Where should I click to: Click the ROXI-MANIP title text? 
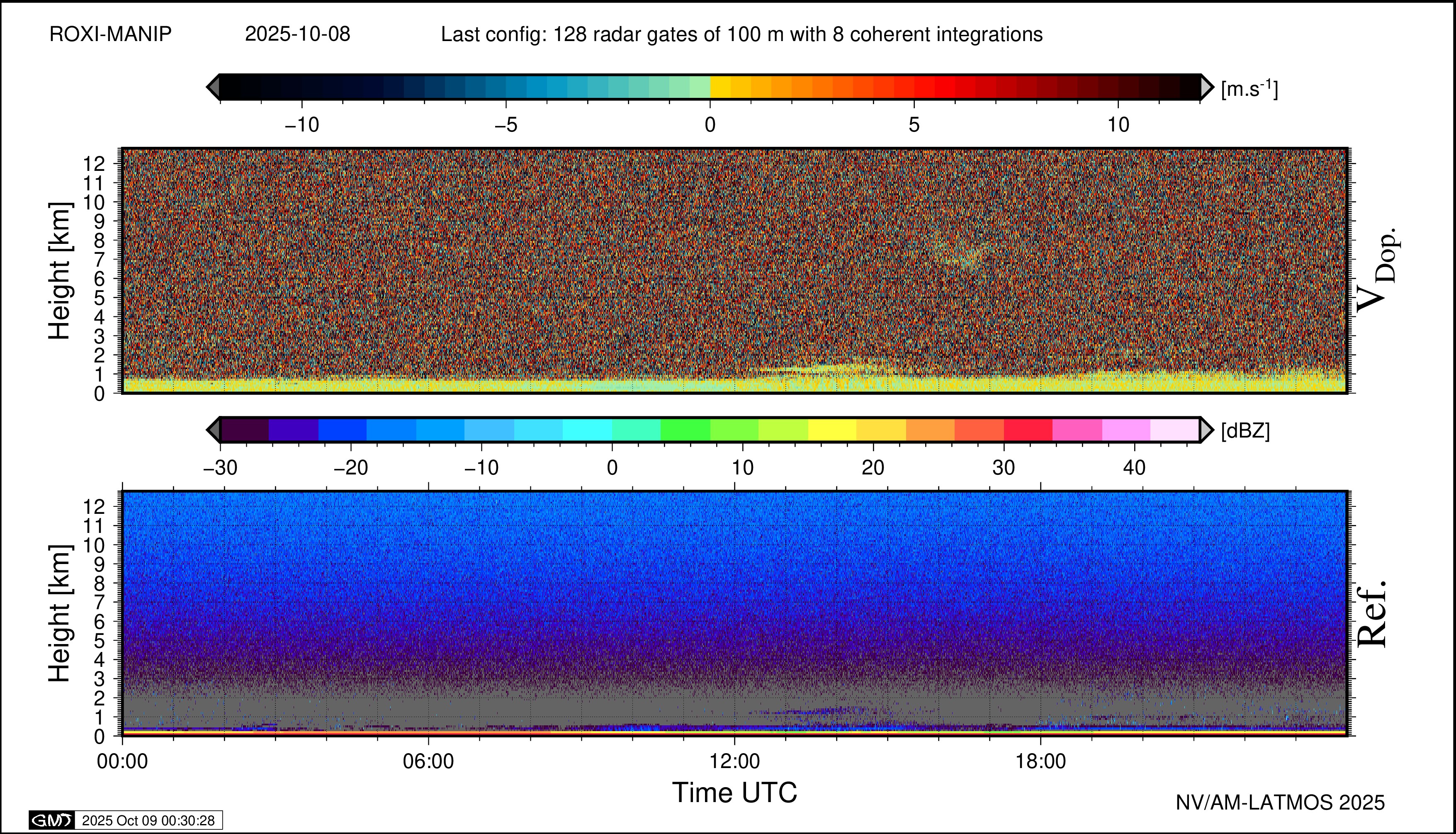point(111,34)
